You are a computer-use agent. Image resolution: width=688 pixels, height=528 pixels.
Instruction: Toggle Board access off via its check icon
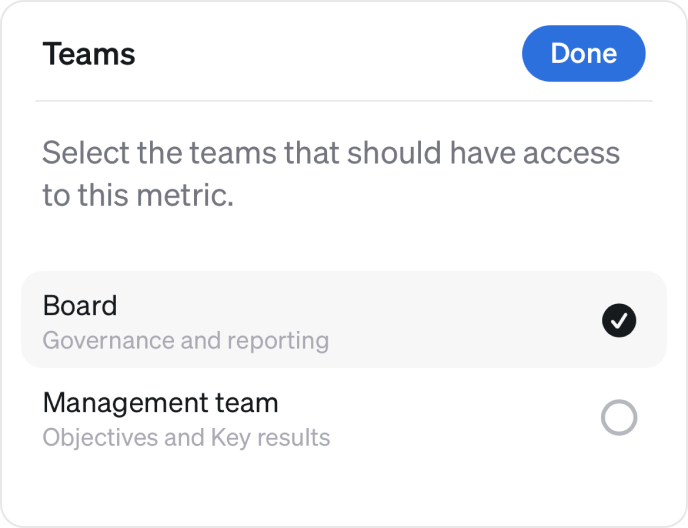(619, 320)
